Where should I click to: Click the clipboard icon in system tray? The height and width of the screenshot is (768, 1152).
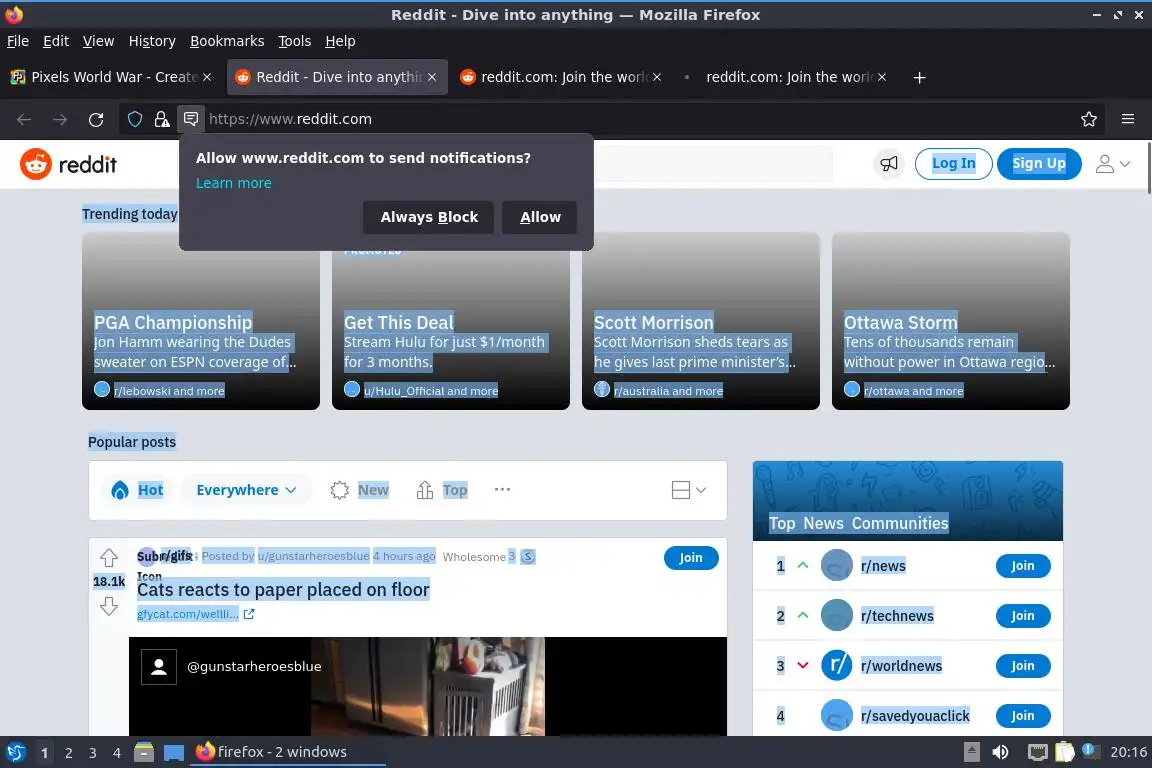[x=1065, y=752]
